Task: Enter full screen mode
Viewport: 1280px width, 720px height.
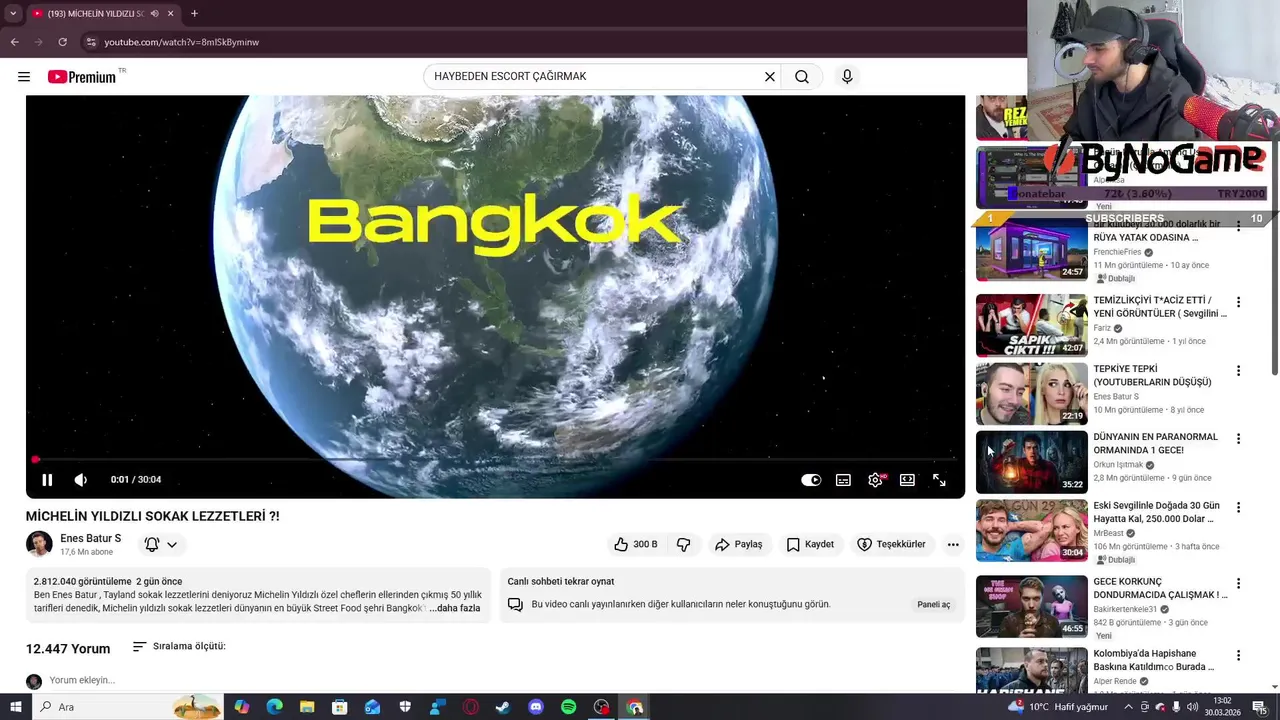Action: (939, 480)
